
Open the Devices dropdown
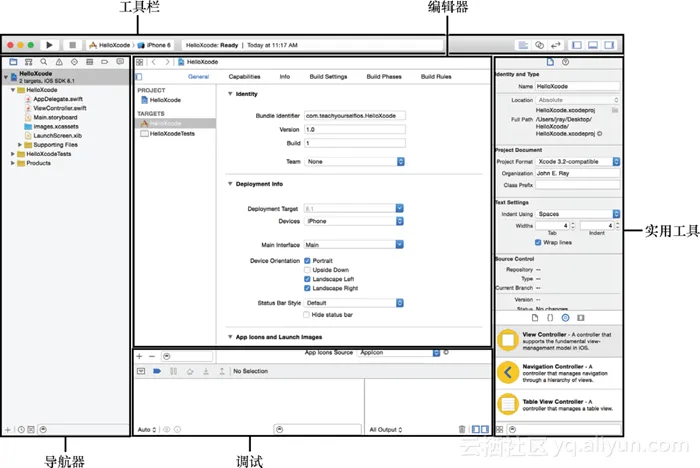click(354, 221)
